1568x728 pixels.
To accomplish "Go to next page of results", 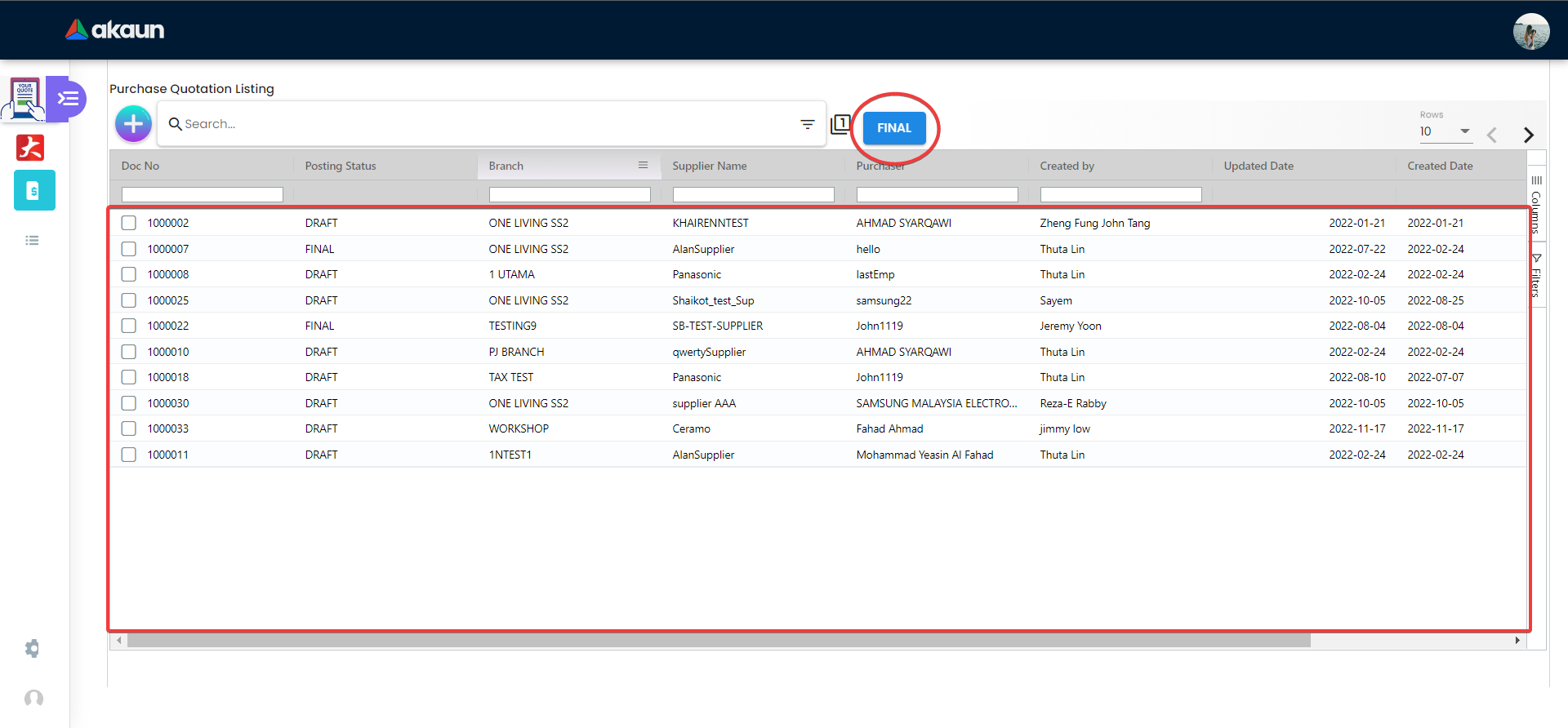I will [1528, 135].
